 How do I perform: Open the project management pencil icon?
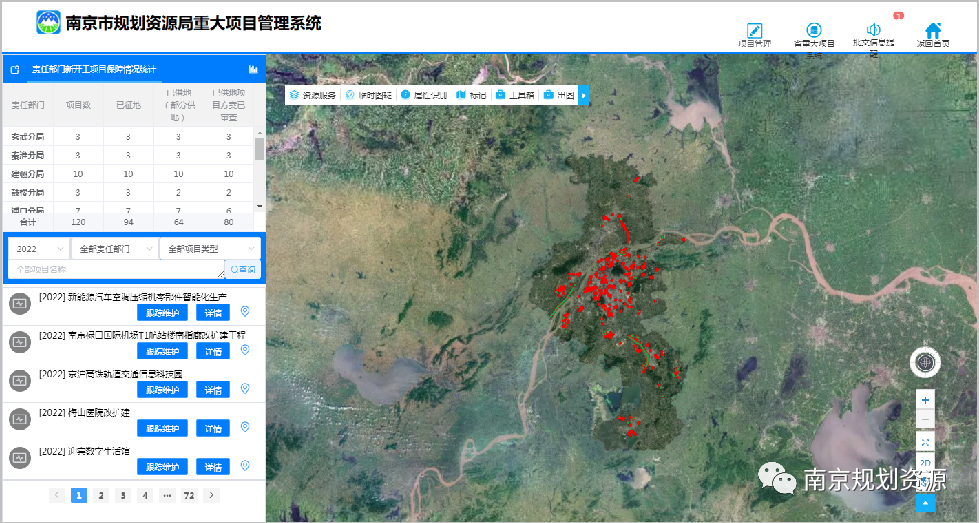tap(754, 30)
